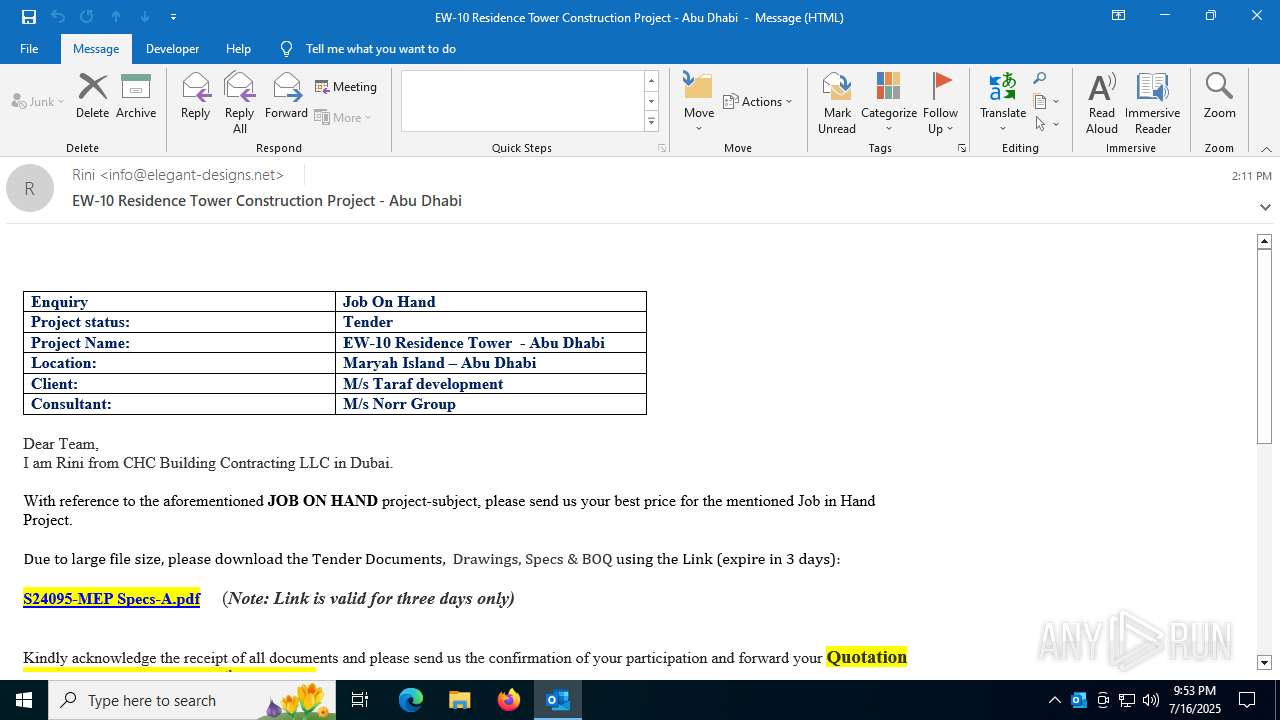Collapse the ribbon with the chevron
Image resolution: width=1280 pixels, height=720 pixels.
tap(1266, 149)
